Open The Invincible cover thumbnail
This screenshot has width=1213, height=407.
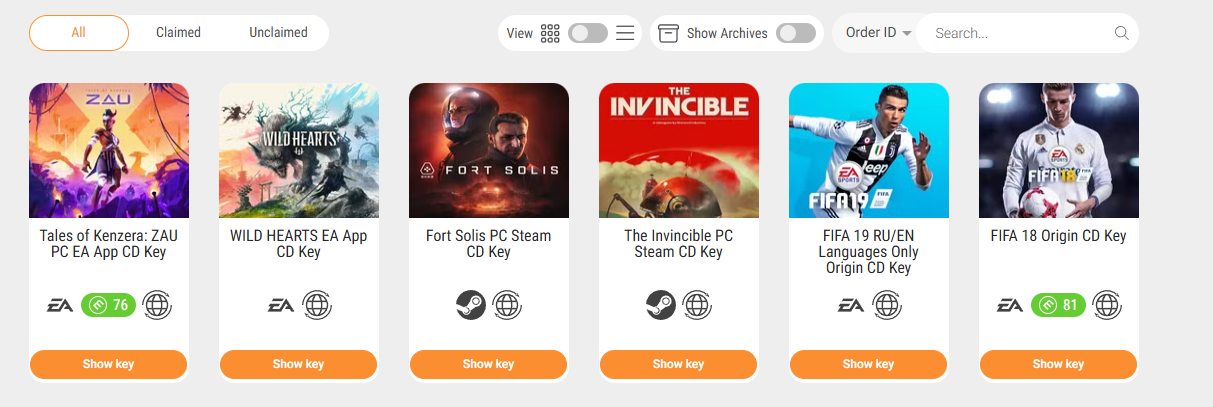[x=679, y=150]
